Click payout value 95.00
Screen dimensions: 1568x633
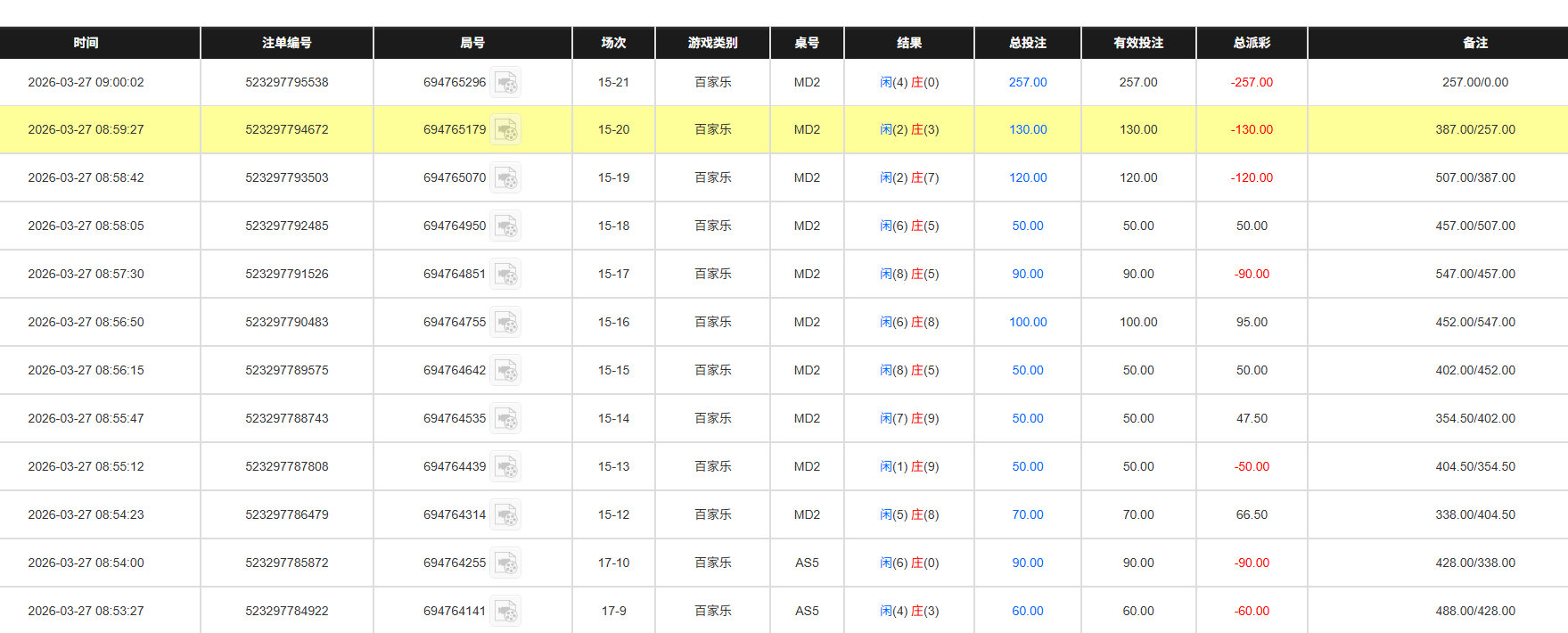tap(1252, 322)
